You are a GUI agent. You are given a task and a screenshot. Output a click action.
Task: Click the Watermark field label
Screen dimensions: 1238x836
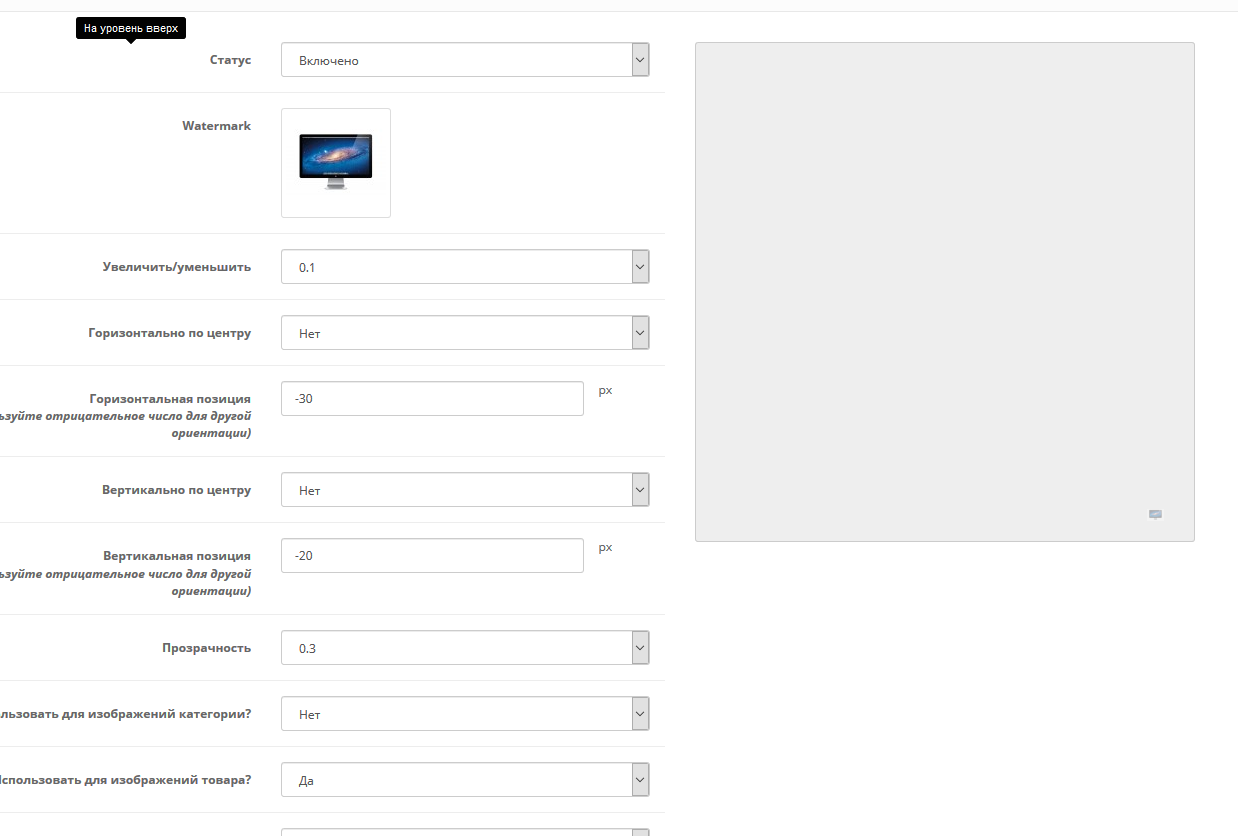pos(216,126)
